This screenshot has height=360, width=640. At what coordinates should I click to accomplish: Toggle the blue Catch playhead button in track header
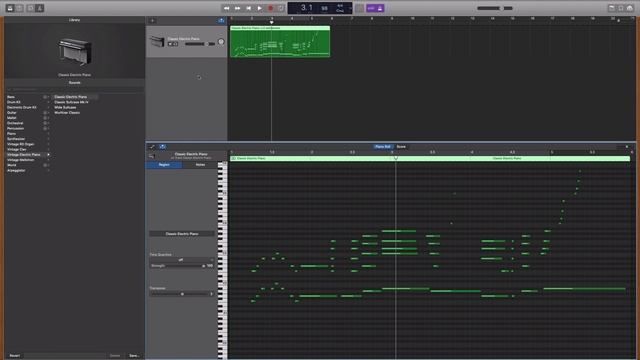(221, 20)
